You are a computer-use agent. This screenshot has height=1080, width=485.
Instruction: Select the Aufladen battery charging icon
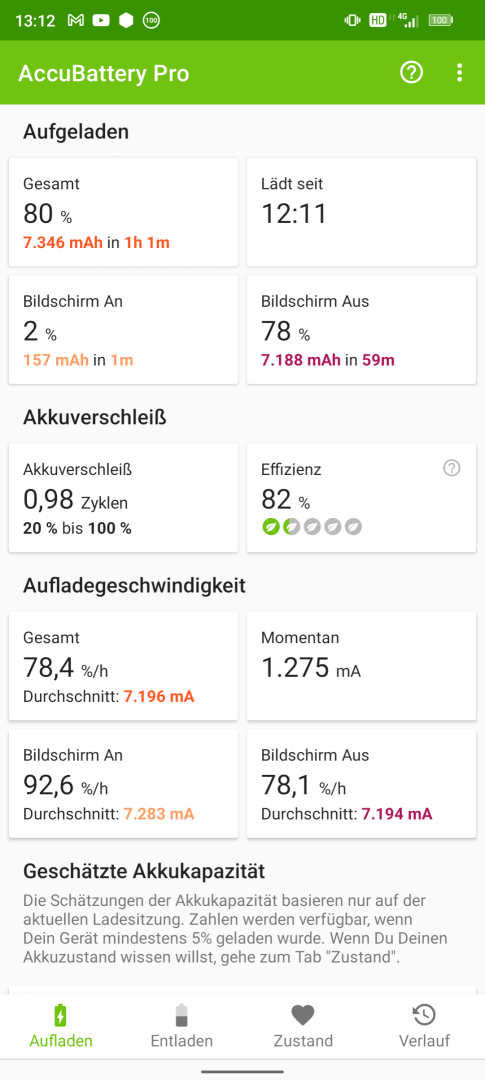click(61, 1015)
